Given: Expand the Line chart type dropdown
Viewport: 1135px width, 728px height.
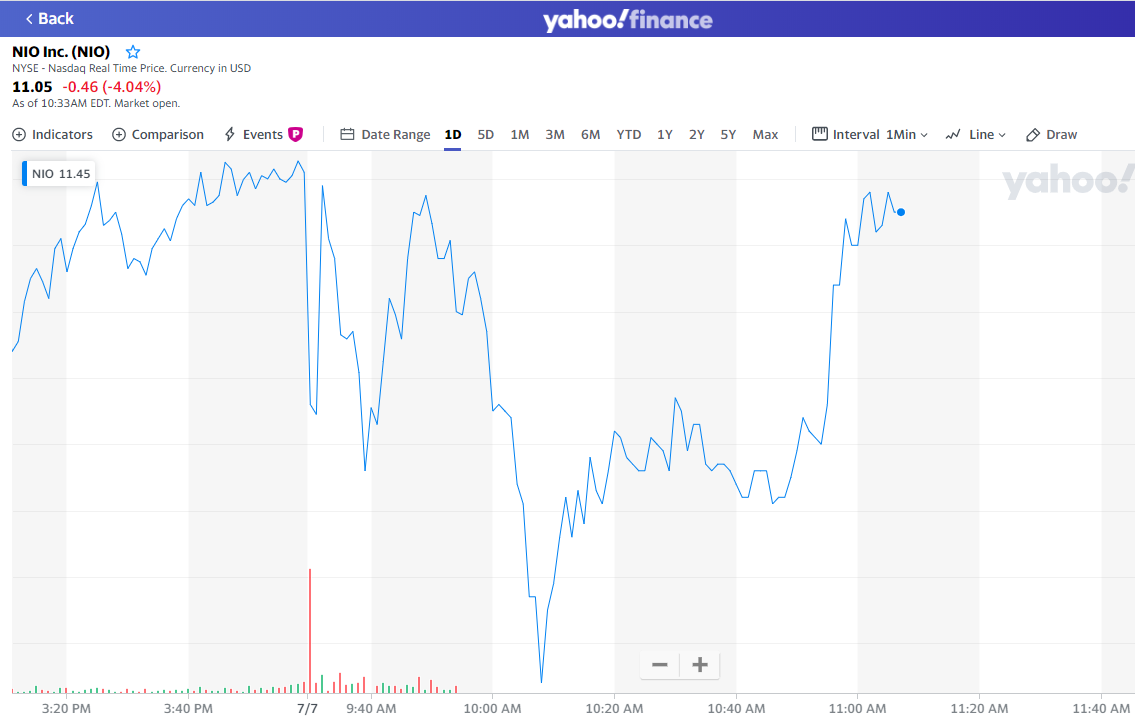Looking at the screenshot, I should (976, 135).
